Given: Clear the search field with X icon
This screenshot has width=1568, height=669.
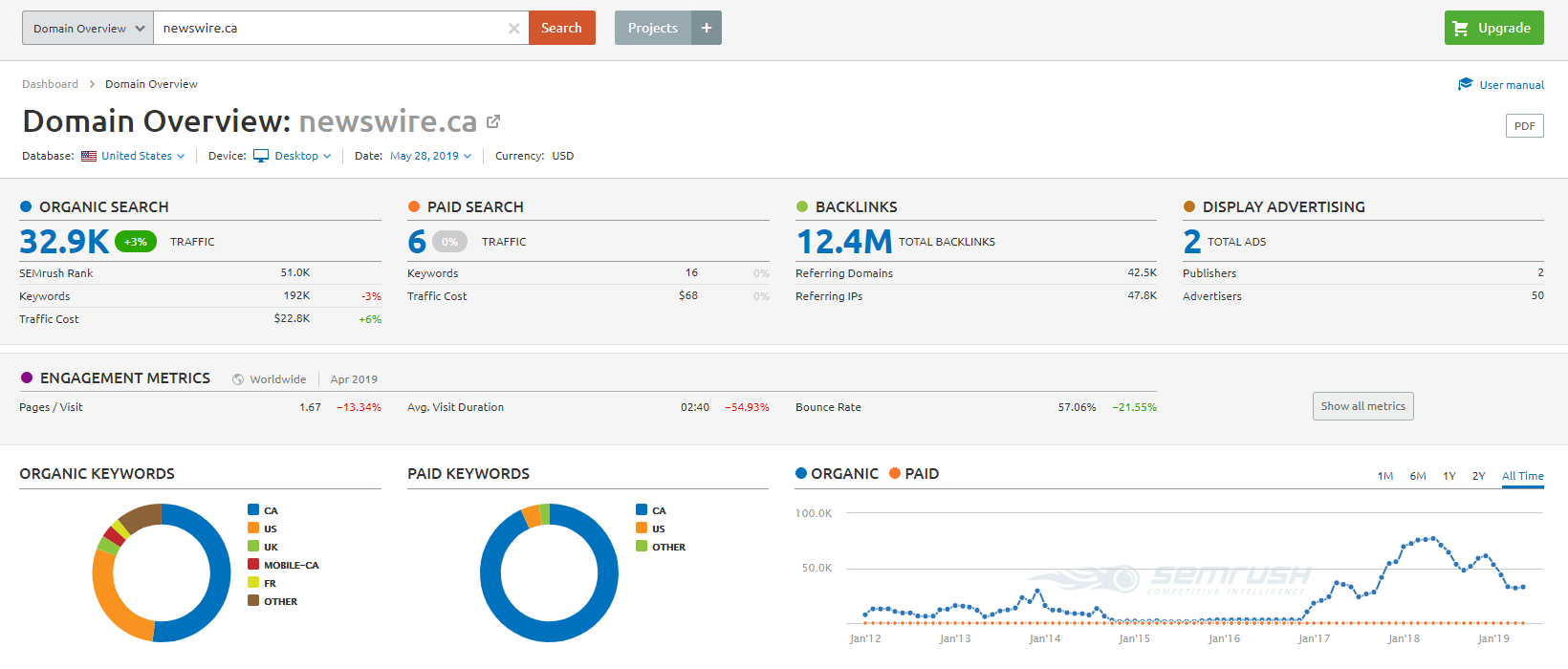Looking at the screenshot, I should tap(513, 29).
